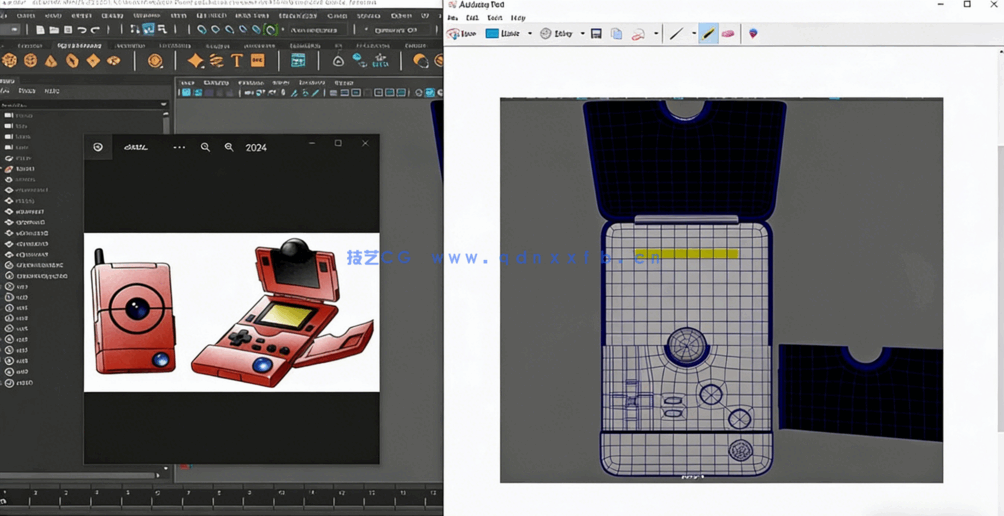Open the outliner panel dropdown arrow

coord(163,104)
